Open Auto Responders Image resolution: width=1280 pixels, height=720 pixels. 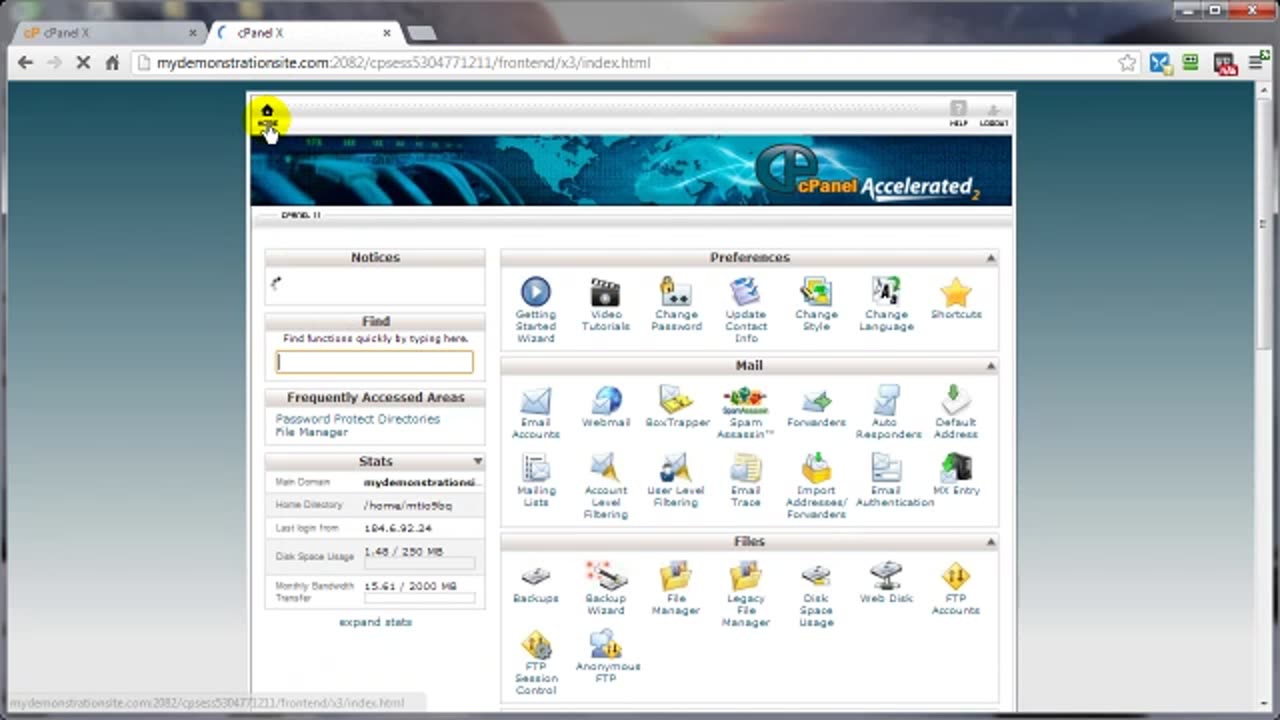(x=887, y=412)
